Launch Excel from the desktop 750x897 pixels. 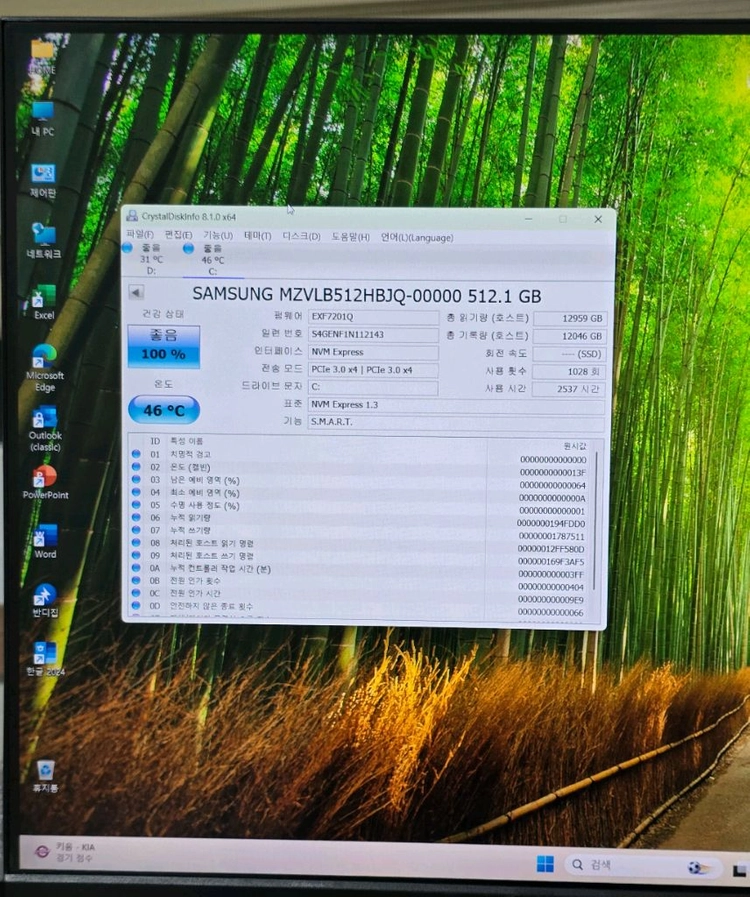tap(43, 303)
